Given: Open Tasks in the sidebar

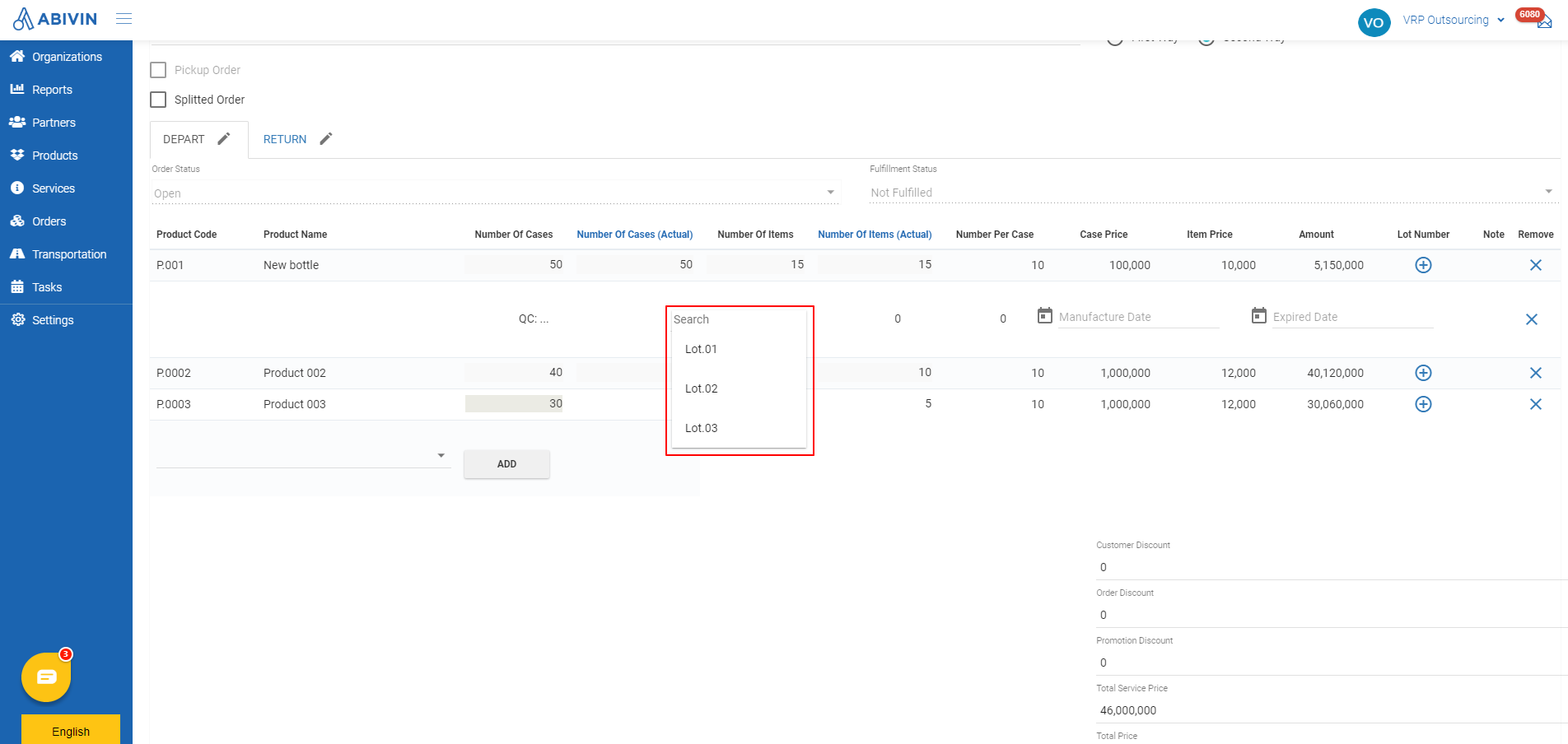Looking at the screenshot, I should point(66,287).
